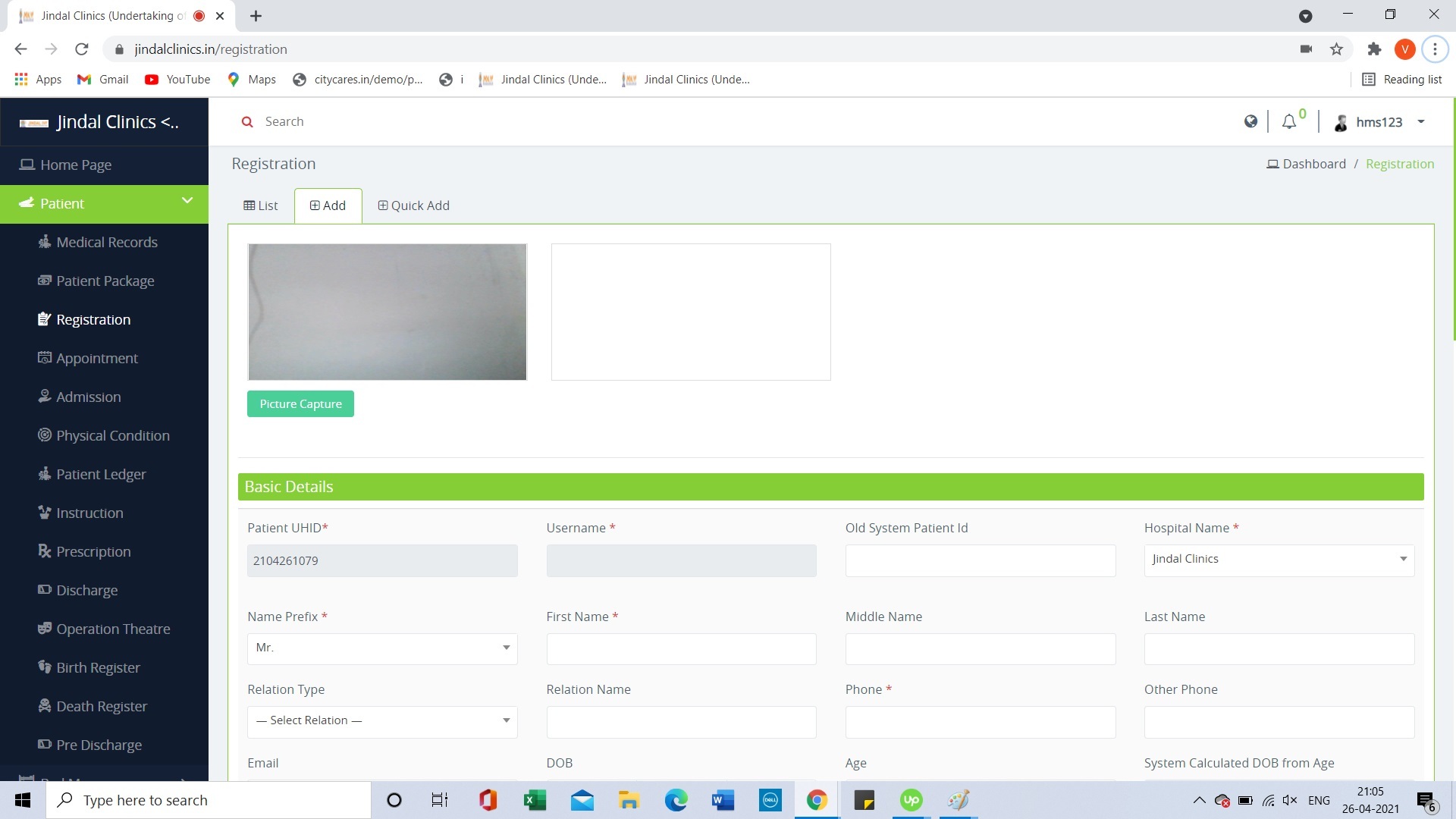Open Hospital Name dropdown
The height and width of the screenshot is (819, 1456).
pos(1279,560)
